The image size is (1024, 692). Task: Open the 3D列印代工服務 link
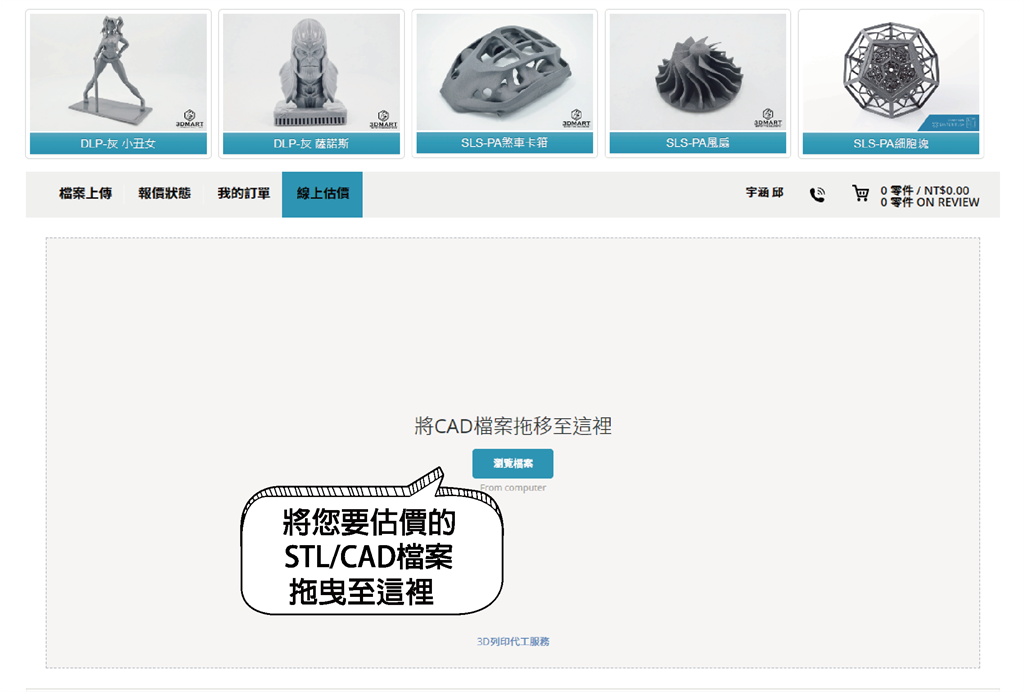(513, 643)
